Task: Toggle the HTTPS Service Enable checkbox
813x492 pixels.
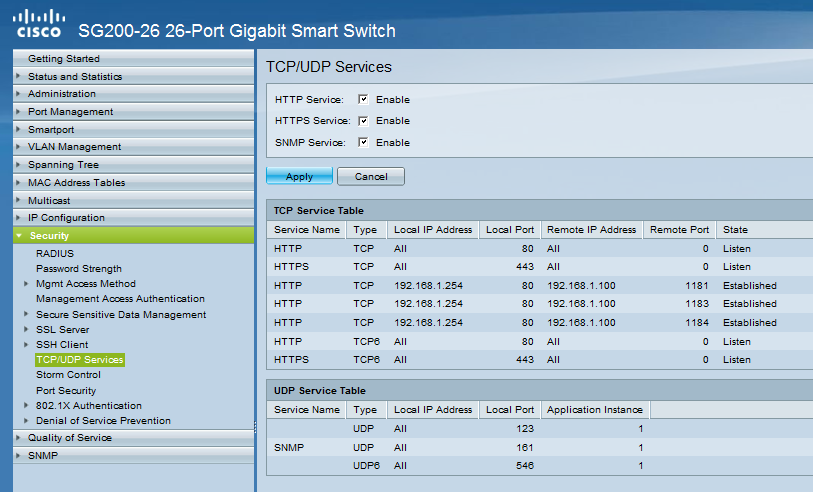Action: (363, 121)
